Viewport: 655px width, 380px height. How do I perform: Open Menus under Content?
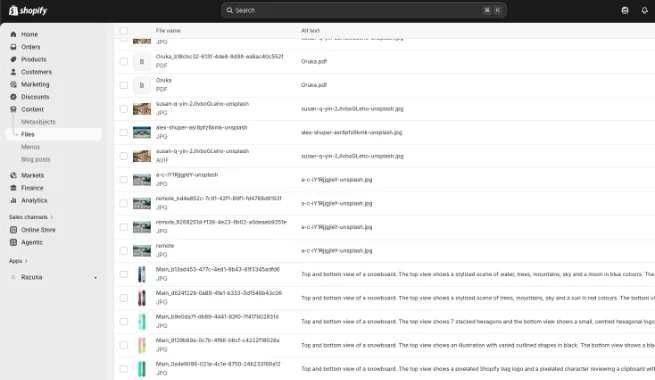[30, 147]
